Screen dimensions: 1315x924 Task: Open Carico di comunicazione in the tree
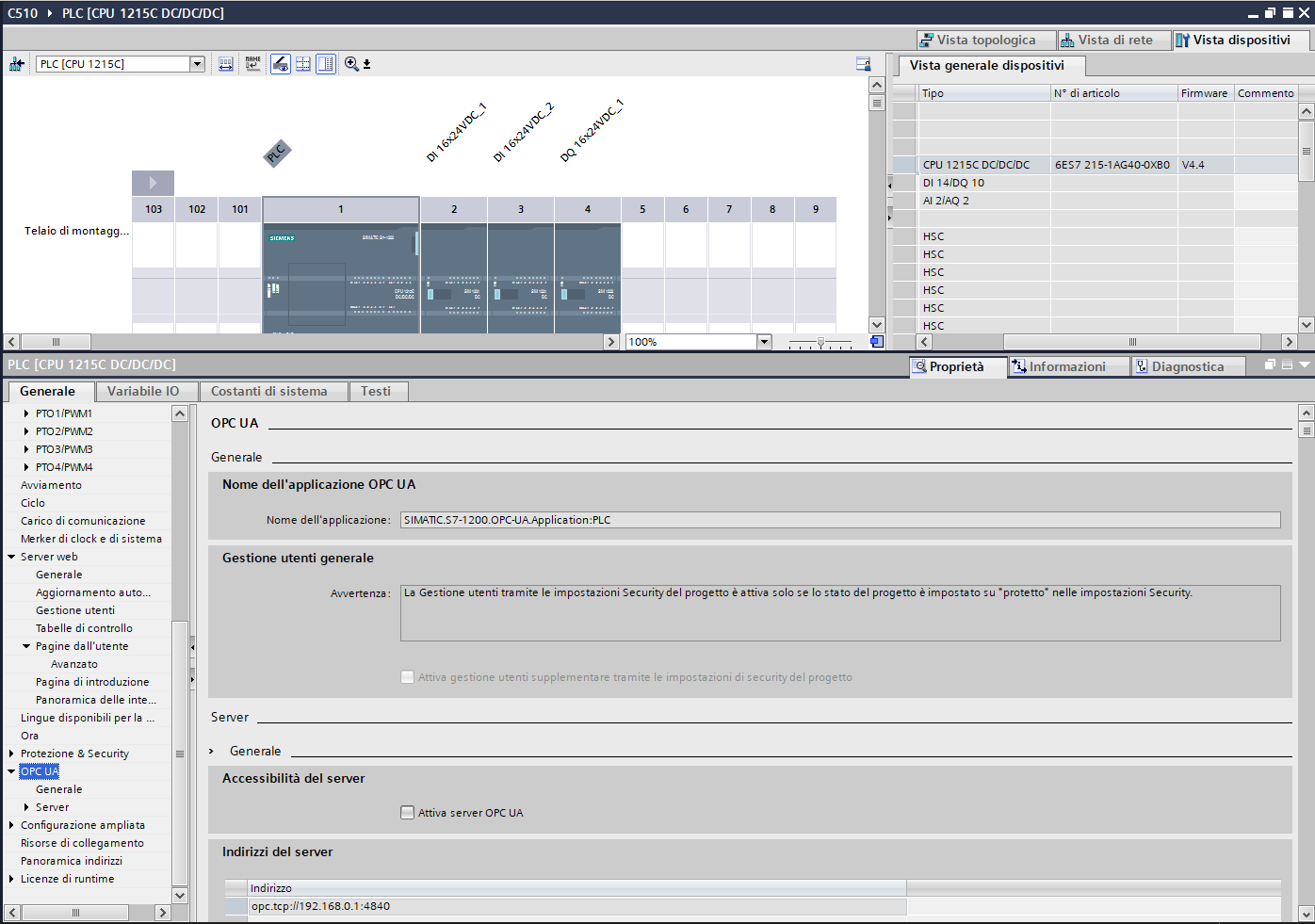[x=83, y=521]
